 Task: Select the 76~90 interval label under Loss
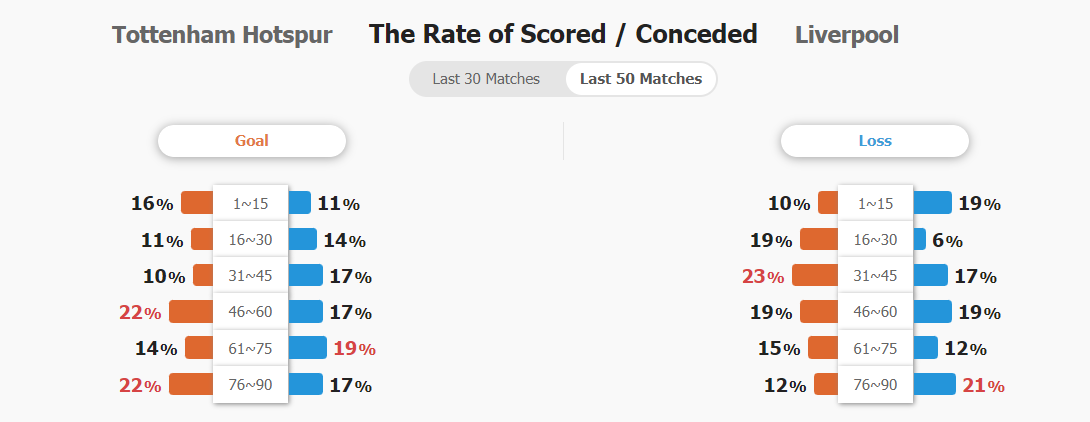click(875, 384)
